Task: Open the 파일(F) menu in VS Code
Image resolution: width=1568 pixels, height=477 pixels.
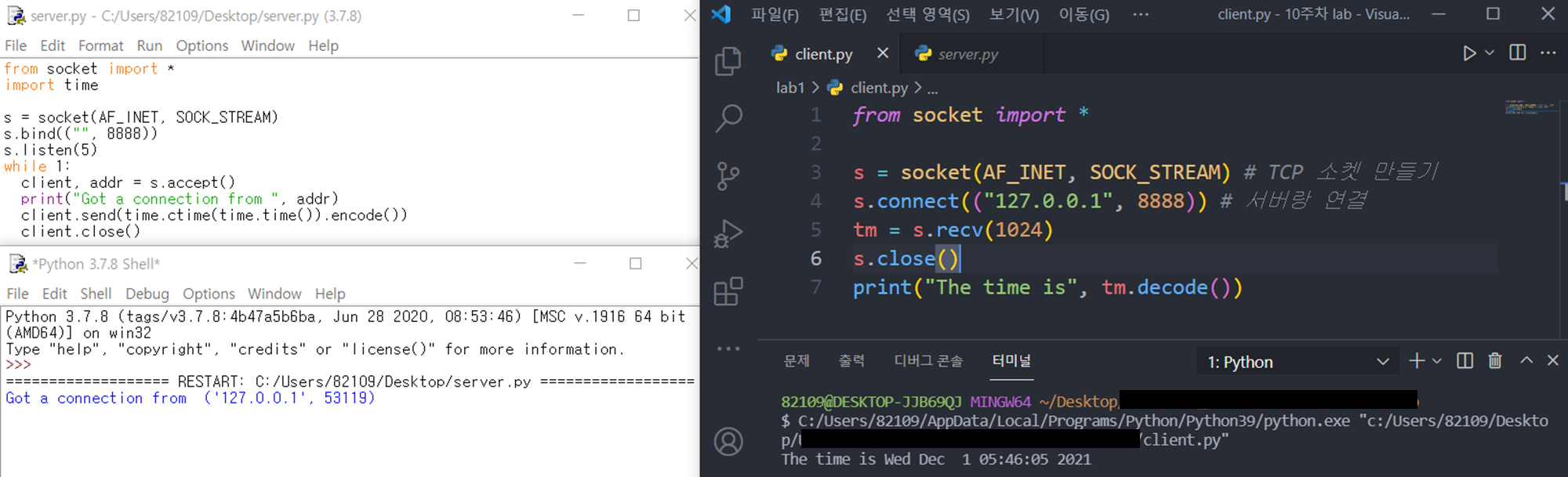Action: 775,15
